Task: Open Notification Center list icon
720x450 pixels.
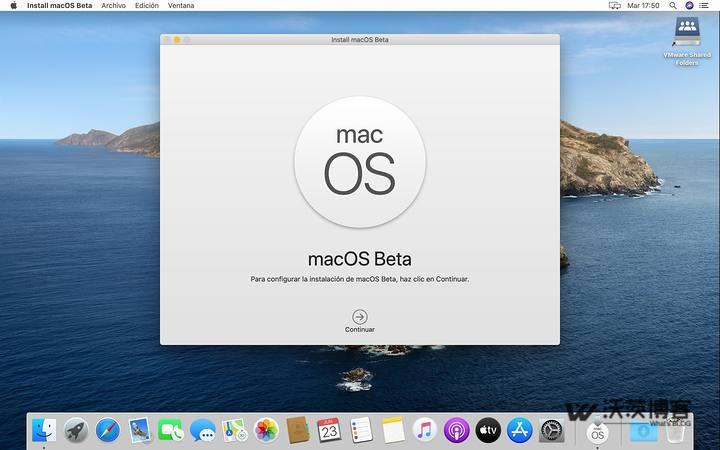Action: (704, 6)
